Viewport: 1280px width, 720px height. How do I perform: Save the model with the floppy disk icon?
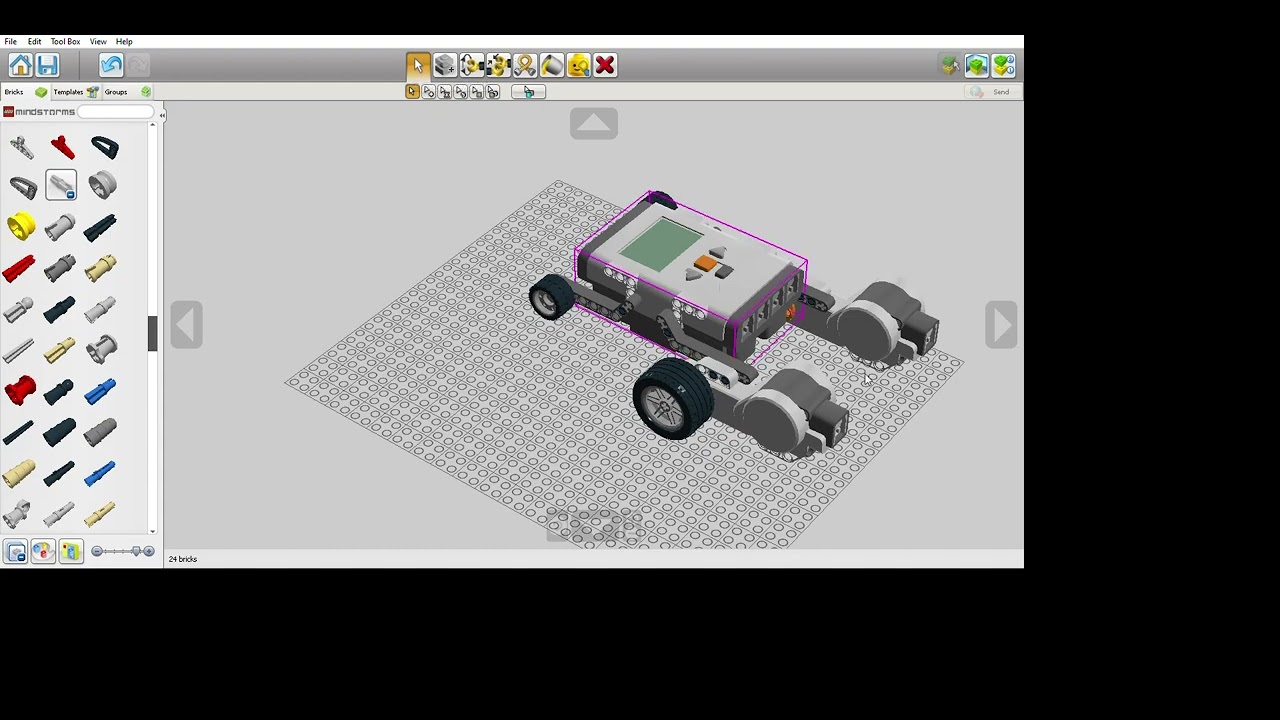click(x=47, y=66)
